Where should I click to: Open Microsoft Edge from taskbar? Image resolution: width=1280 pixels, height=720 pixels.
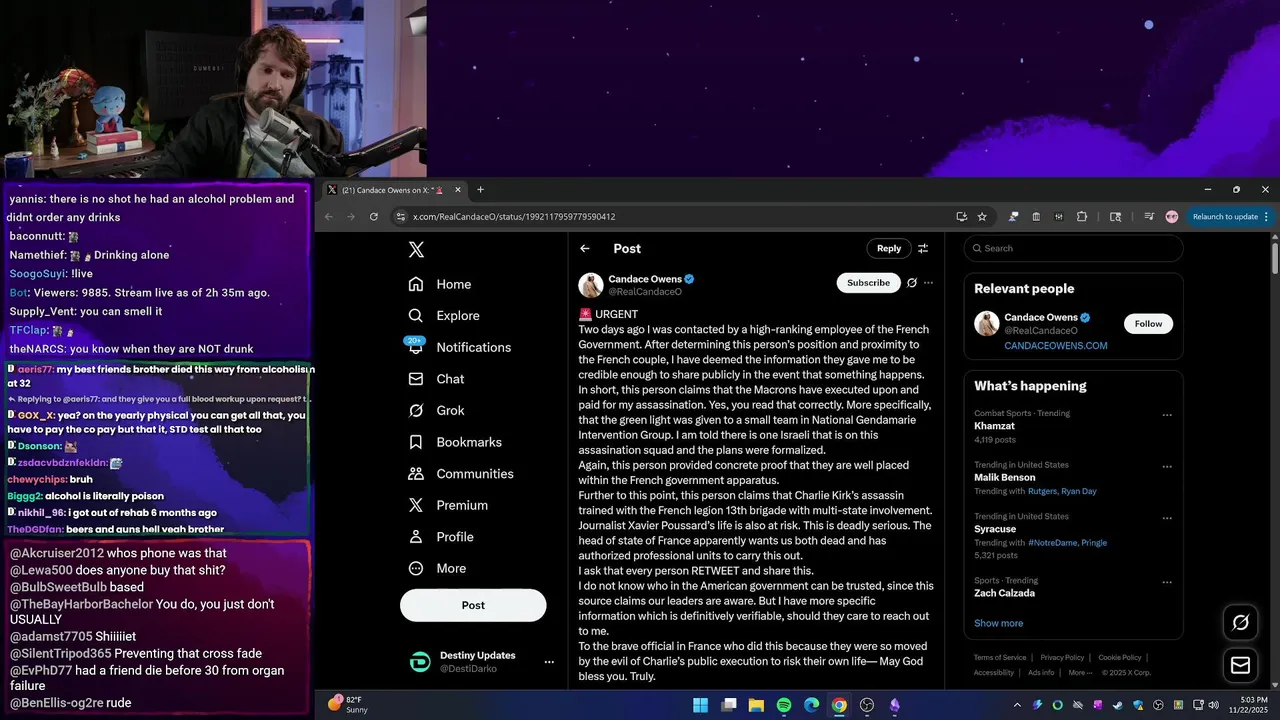(812, 705)
